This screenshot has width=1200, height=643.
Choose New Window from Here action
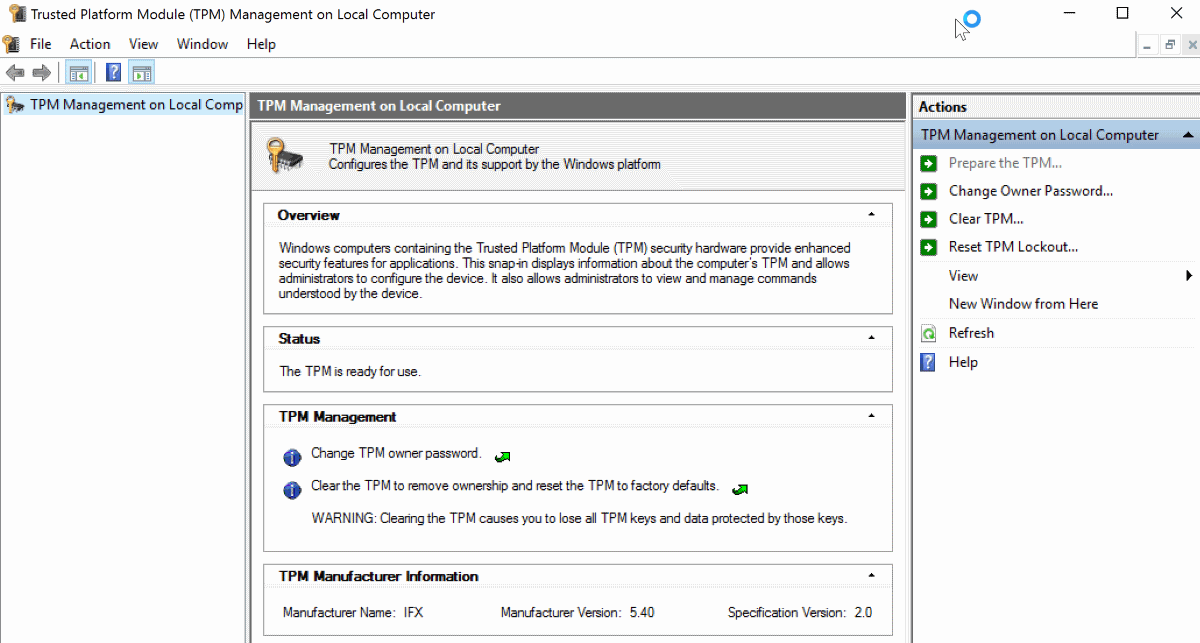[x=1023, y=304]
